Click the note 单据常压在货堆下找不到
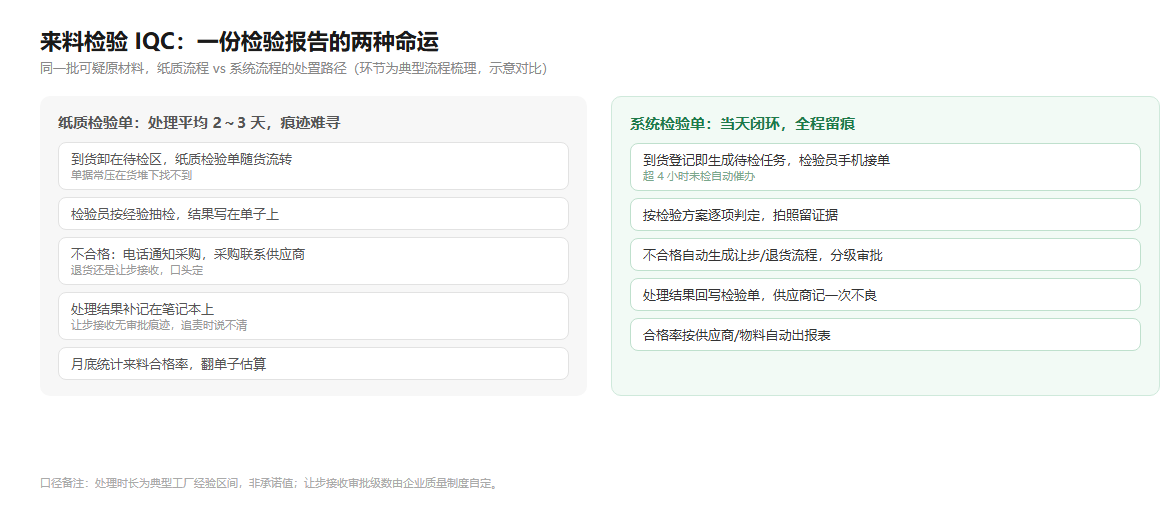 [131, 175]
